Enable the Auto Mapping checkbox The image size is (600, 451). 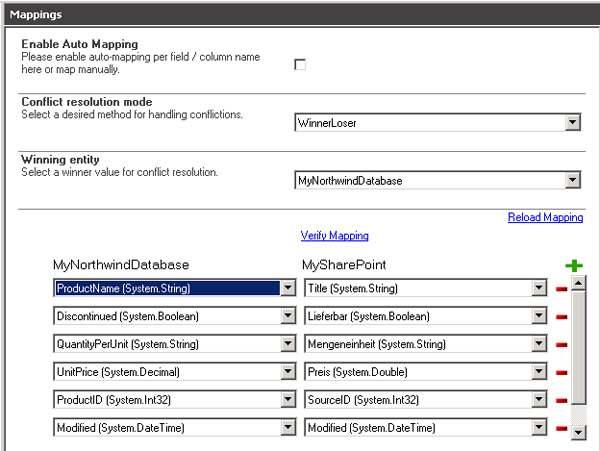point(300,65)
